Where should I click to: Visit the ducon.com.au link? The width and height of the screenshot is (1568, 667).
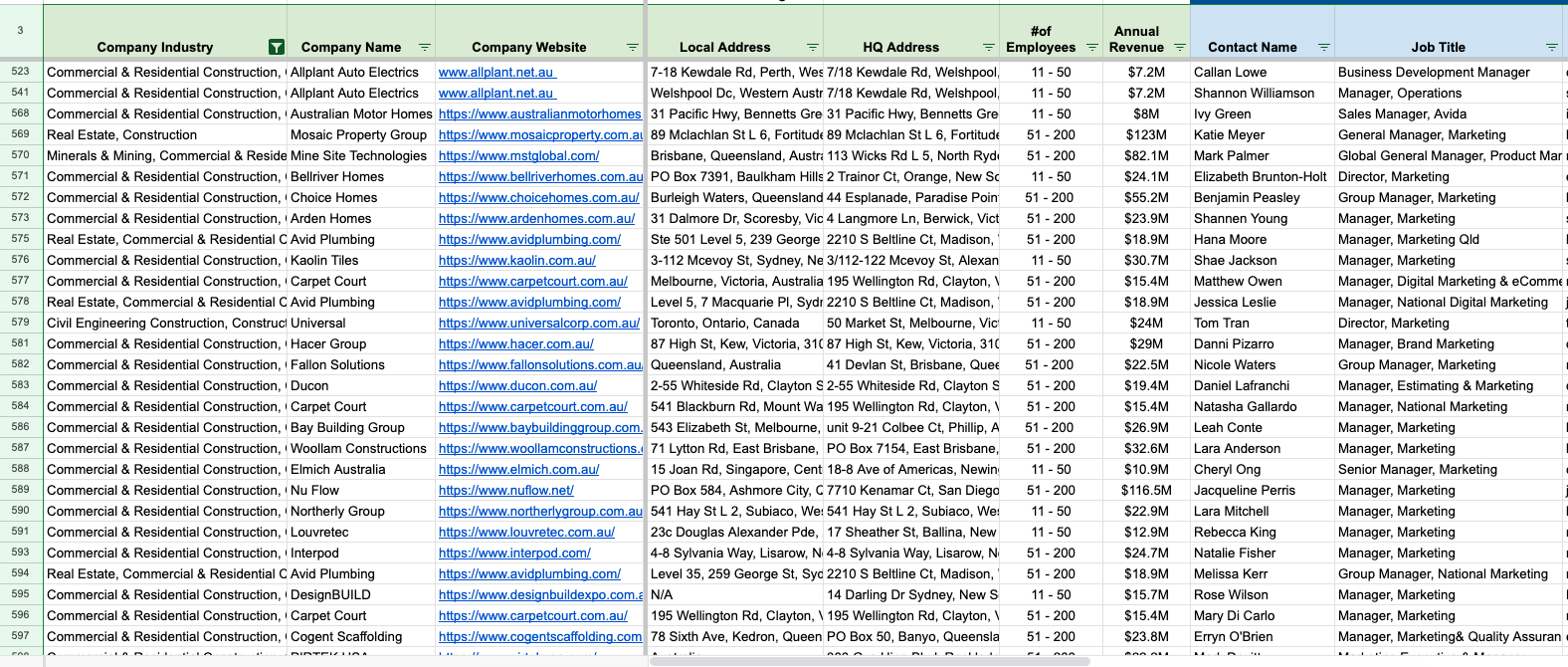[518, 385]
